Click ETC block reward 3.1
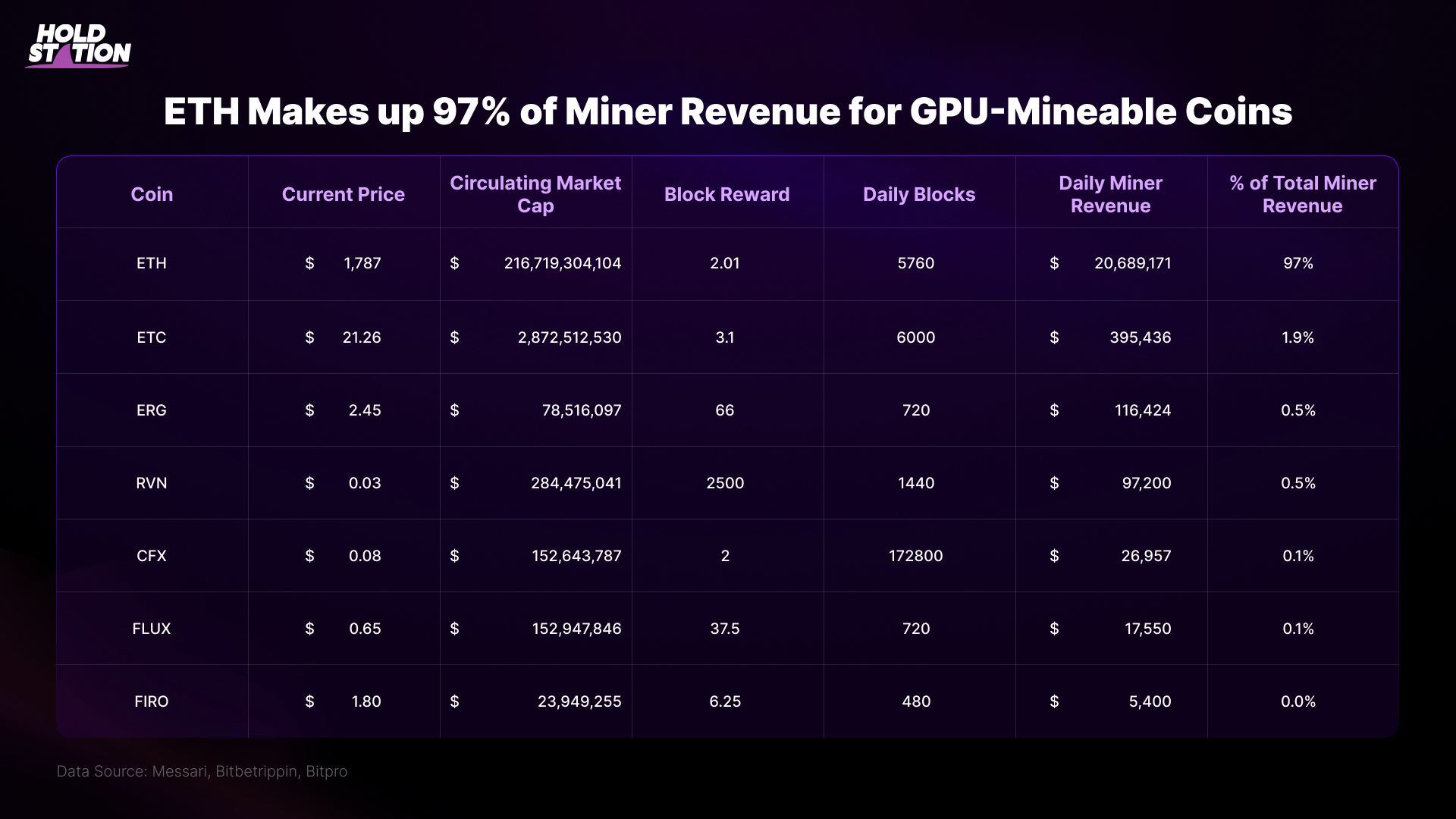This screenshot has height=819, width=1456. pos(725,337)
